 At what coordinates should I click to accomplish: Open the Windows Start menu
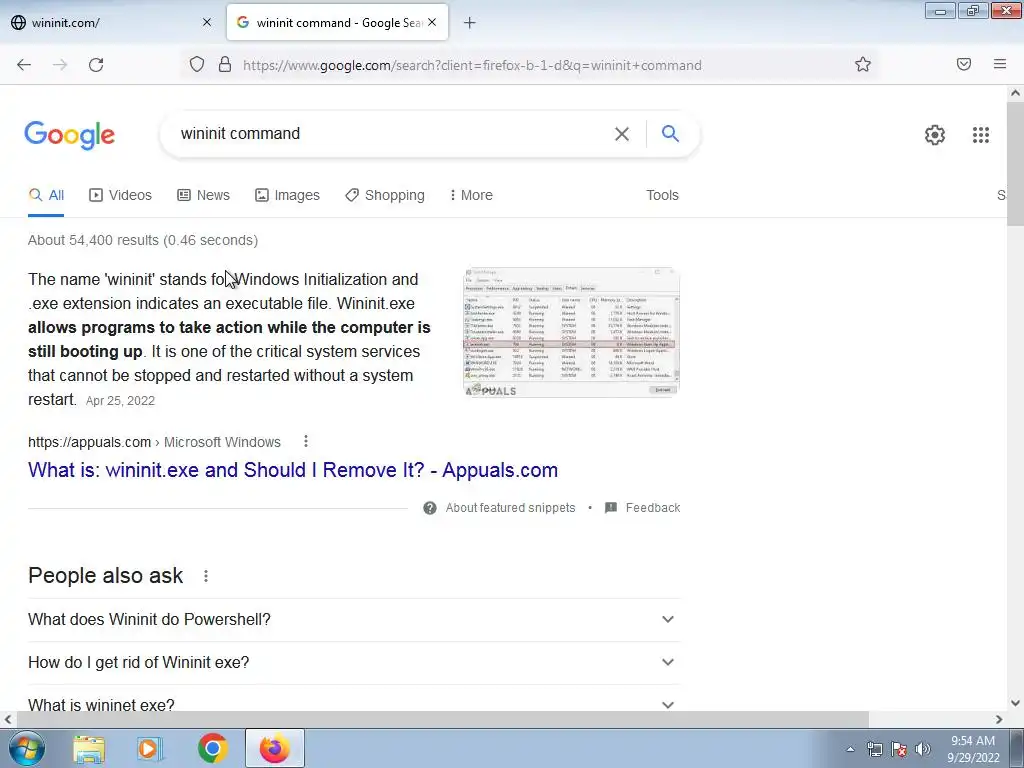pos(26,748)
